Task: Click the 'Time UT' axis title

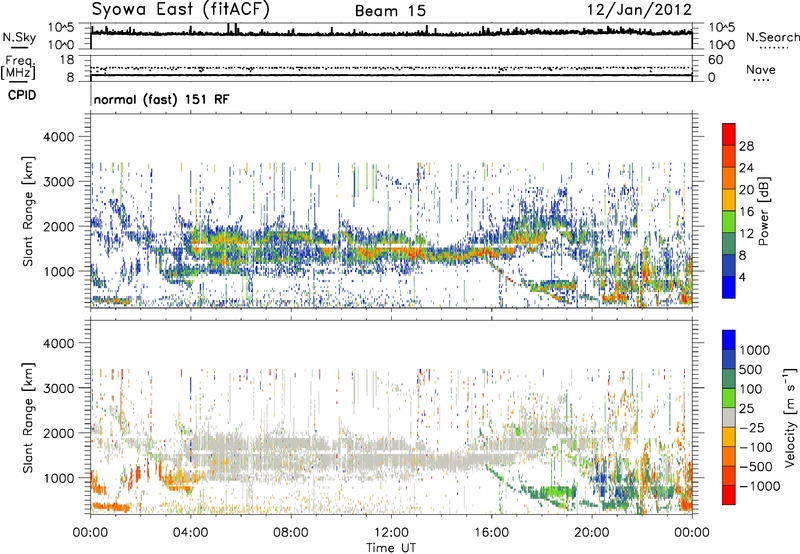Action: point(391,547)
